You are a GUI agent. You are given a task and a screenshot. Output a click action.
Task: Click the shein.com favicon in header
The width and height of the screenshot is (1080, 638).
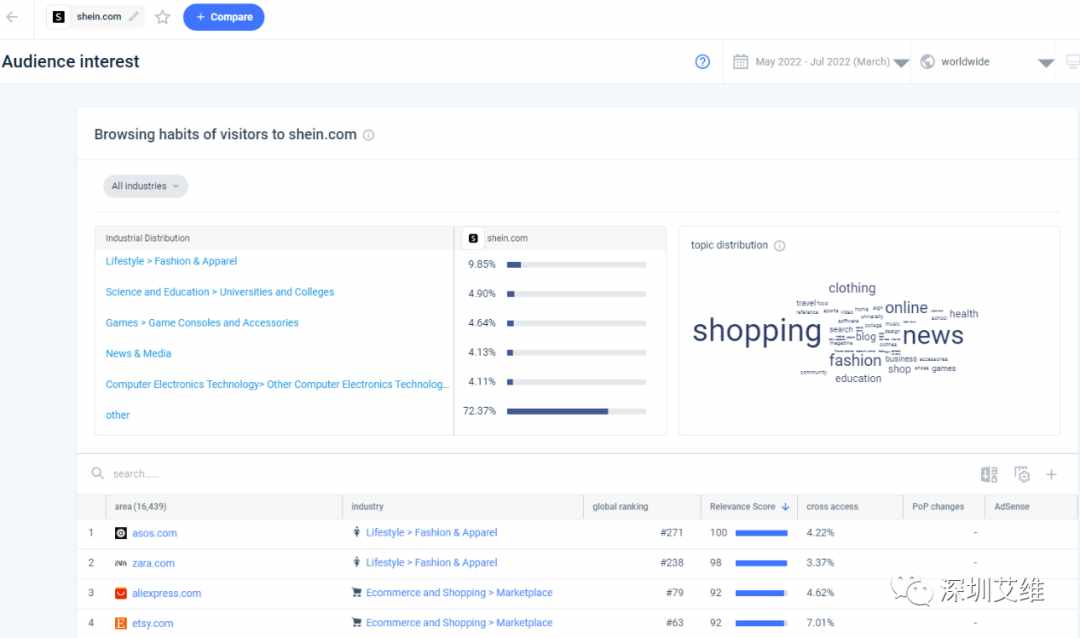[59, 17]
